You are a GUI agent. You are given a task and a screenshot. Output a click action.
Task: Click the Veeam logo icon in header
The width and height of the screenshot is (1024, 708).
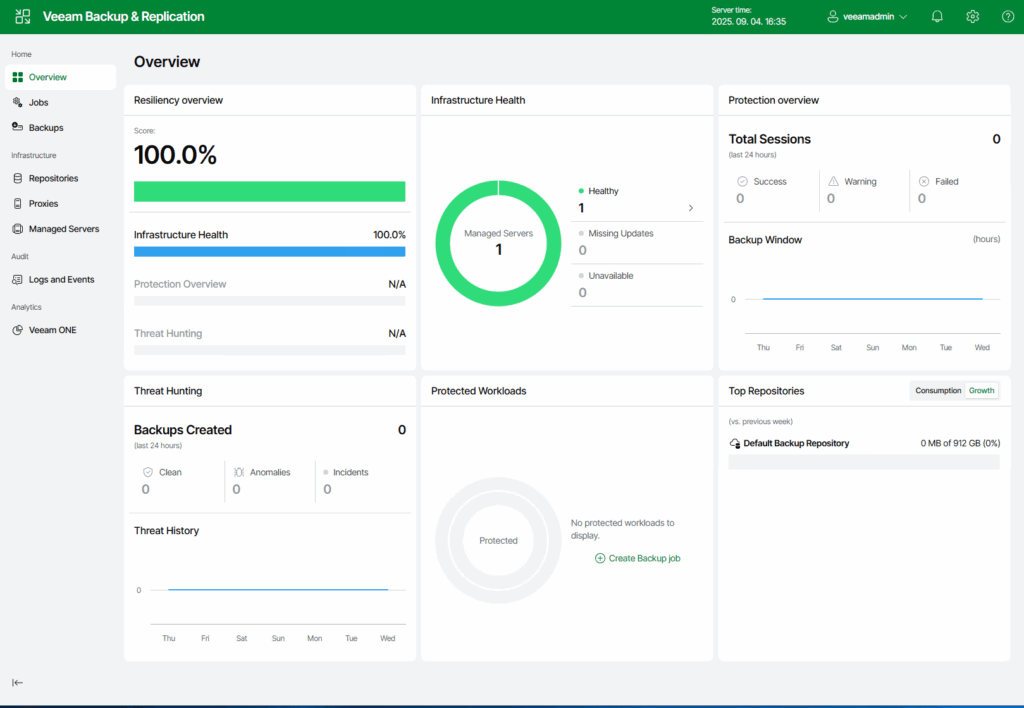(22, 17)
